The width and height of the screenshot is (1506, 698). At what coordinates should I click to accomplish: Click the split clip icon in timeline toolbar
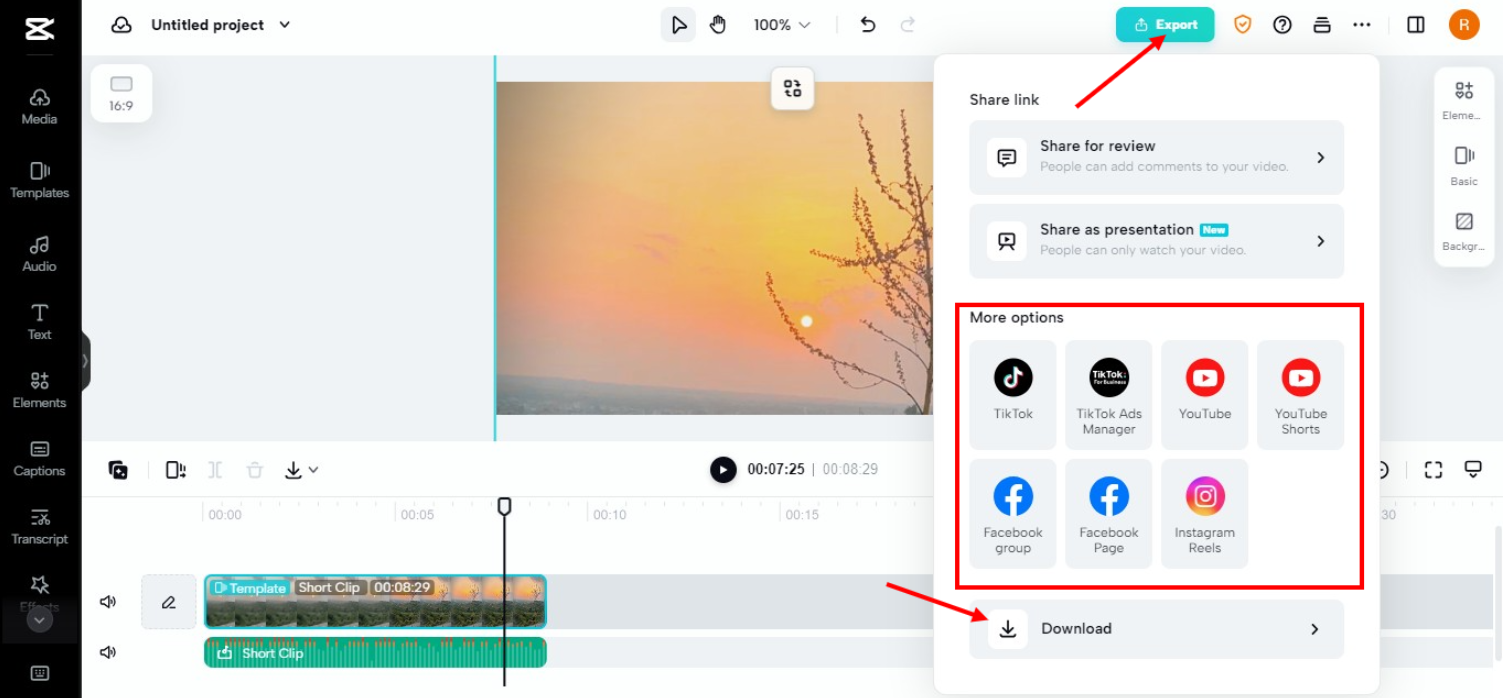point(176,470)
